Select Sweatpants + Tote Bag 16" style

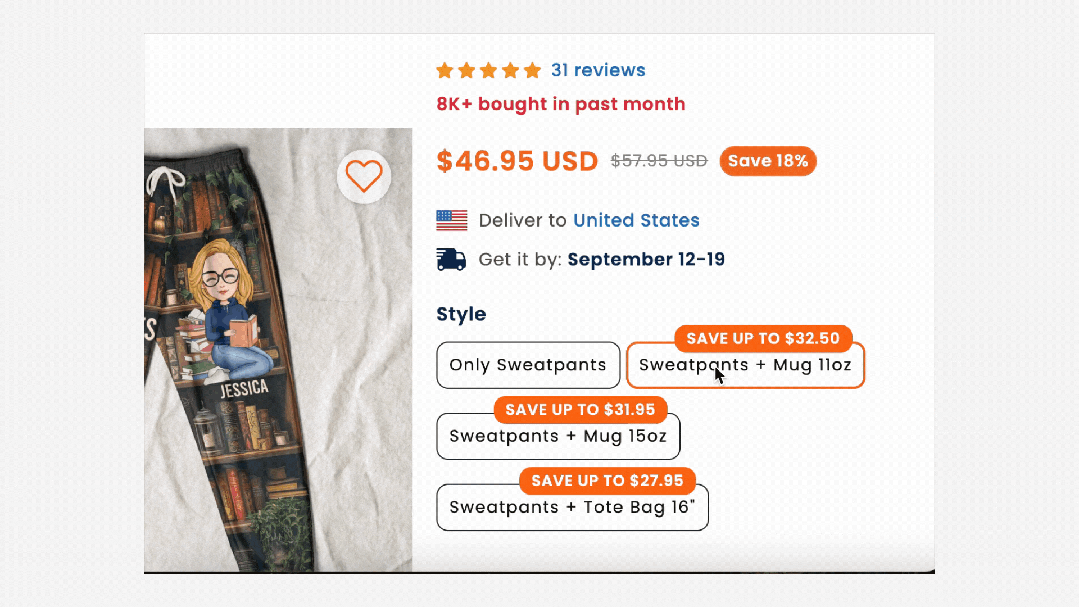(572, 508)
